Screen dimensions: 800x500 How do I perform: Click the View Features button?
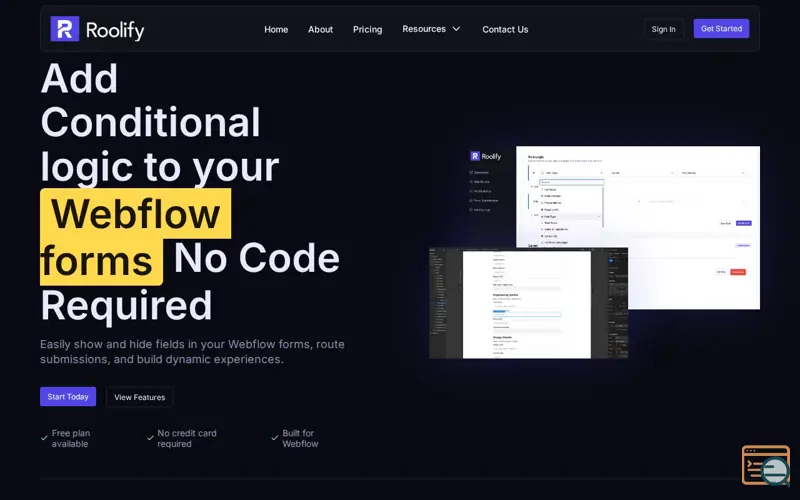pyautogui.click(x=139, y=397)
